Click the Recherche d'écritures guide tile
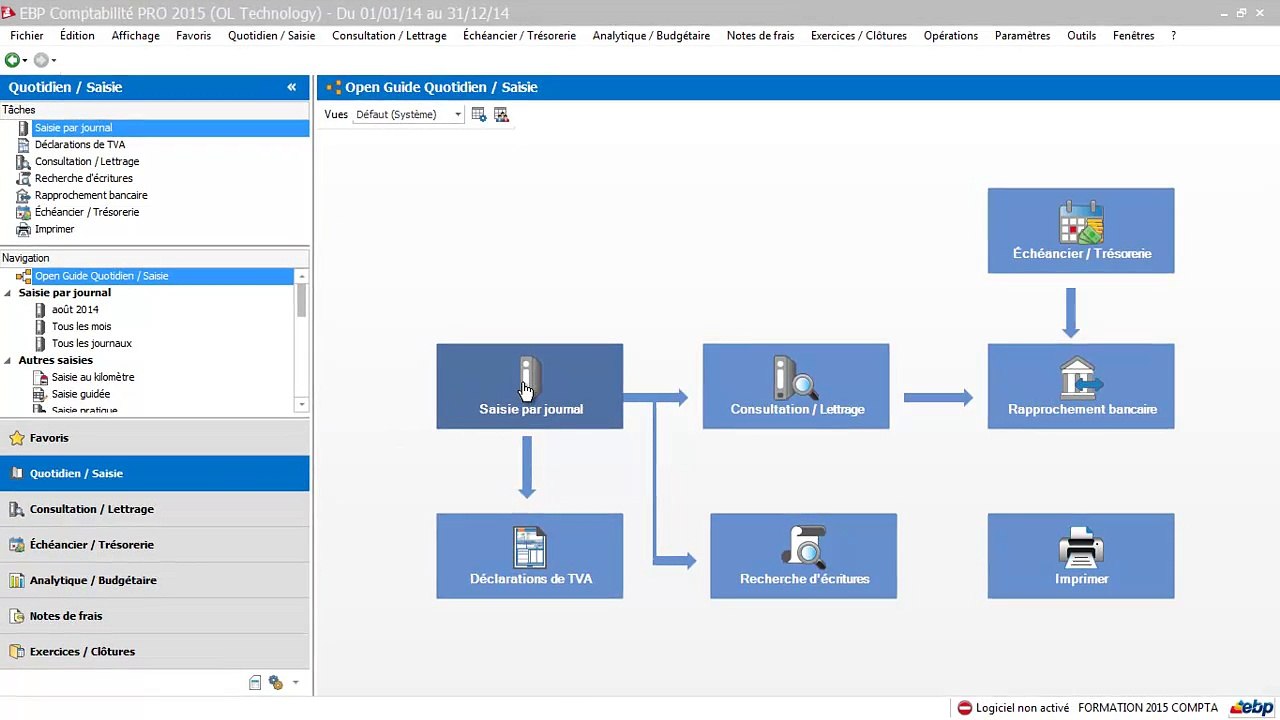The width and height of the screenshot is (1280, 720). pos(804,556)
